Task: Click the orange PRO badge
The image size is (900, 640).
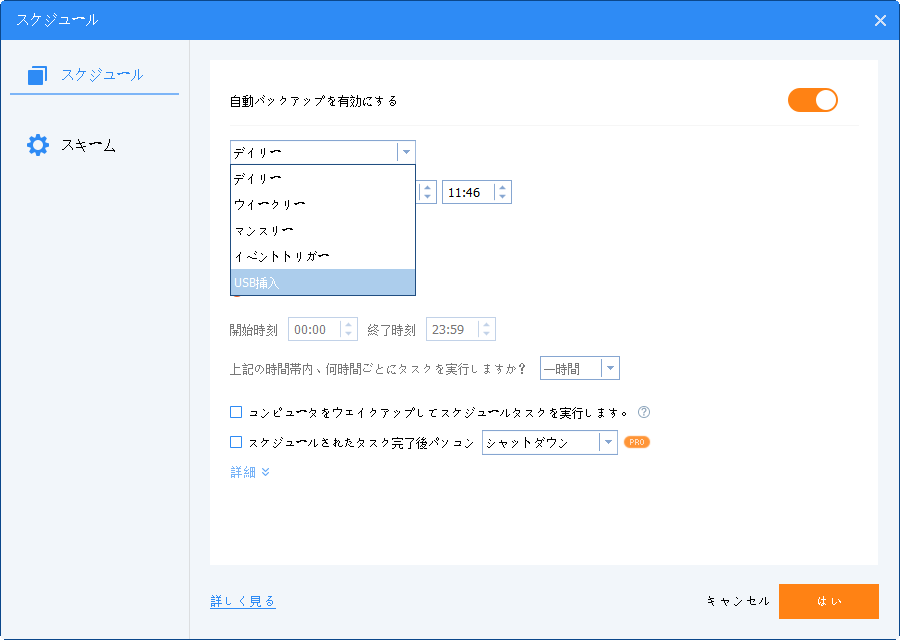Action: point(637,442)
